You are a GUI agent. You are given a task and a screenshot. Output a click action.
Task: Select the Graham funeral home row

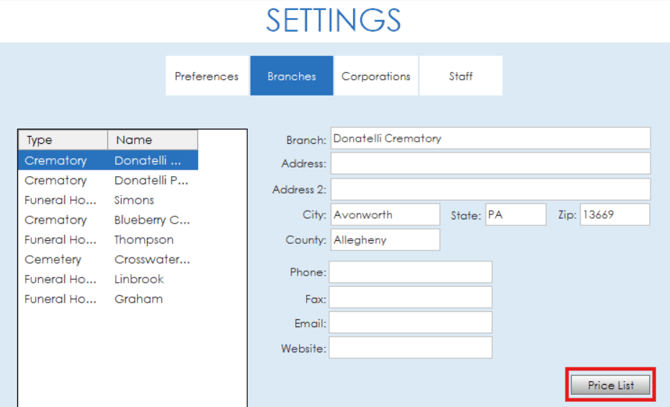click(x=108, y=299)
